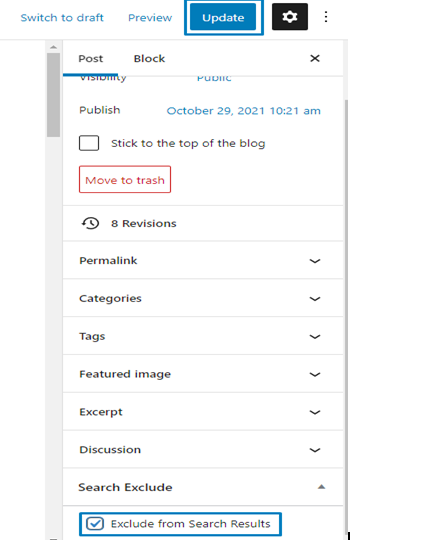Open the post Preview
Viewport: 423px width, 540px height.
(150, 18)
